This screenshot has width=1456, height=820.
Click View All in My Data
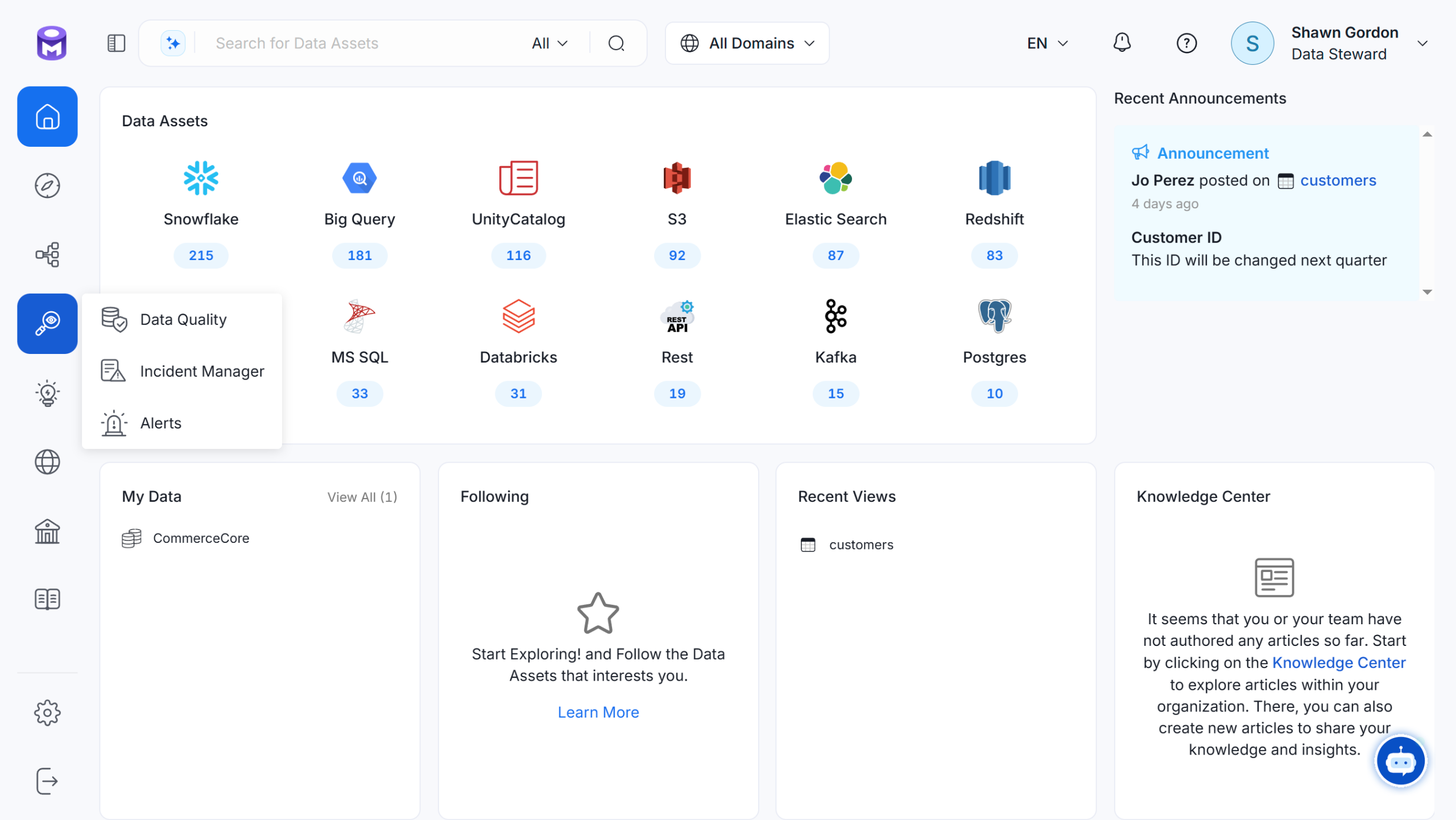[x=362, y=497]
